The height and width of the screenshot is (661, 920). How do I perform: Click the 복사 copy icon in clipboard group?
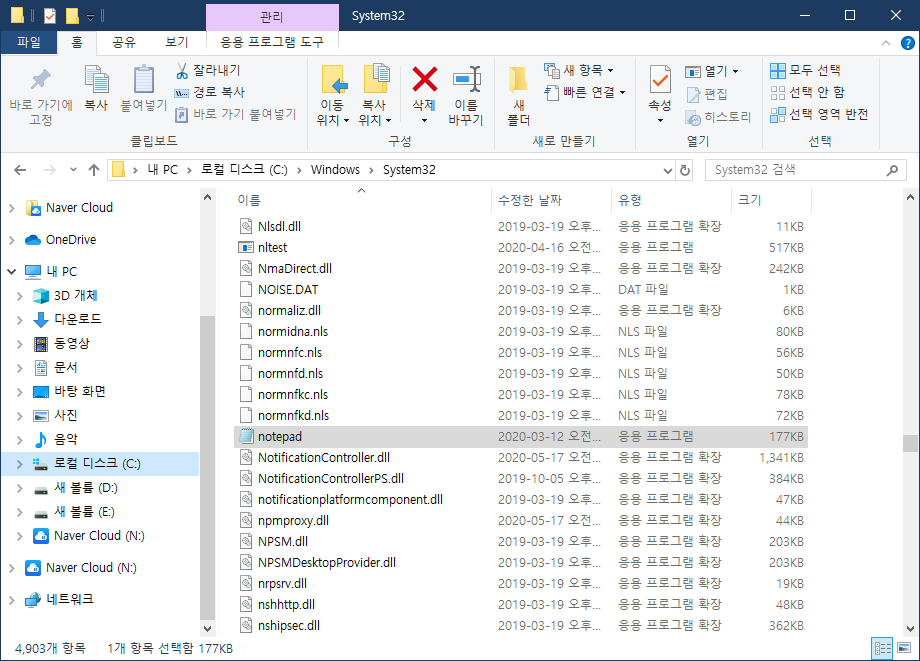coord(96,79)
